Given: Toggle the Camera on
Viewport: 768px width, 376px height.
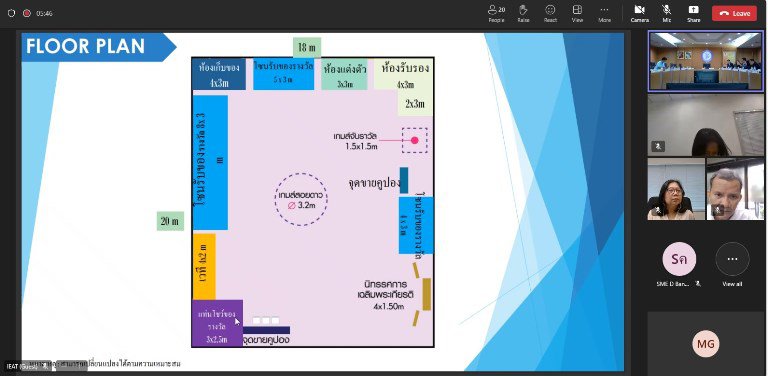Looking at the screenshot, I should coord(640,13).
